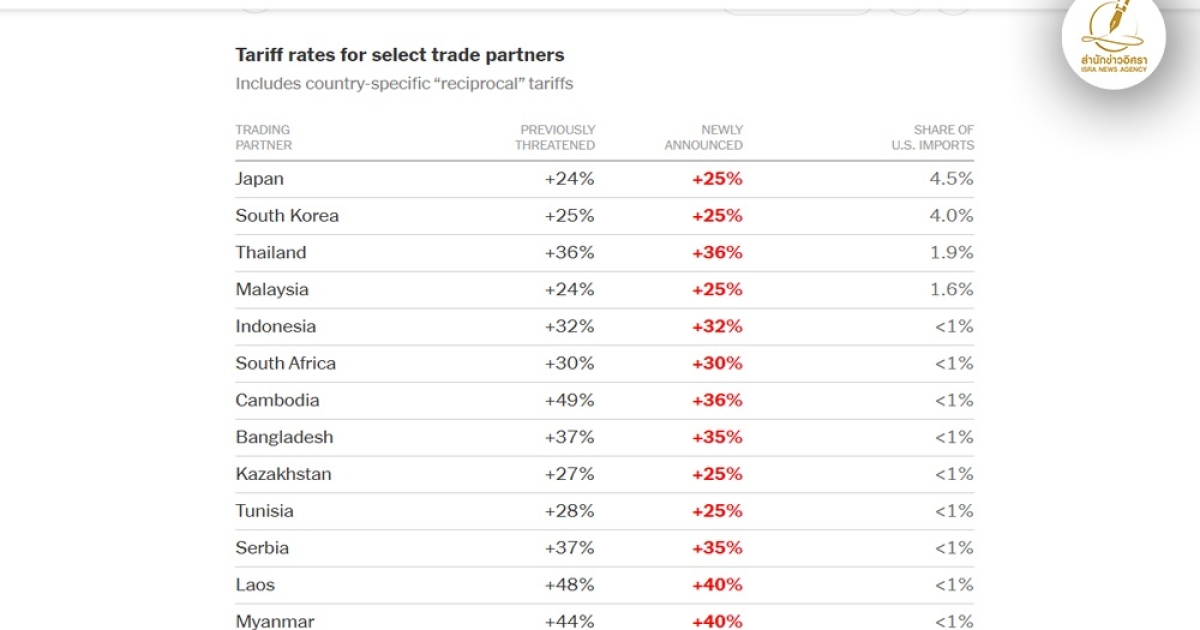1200x630 pixels.
Task: Click the Isra News Agency logo
Action: pyautogui.click(x=1113, y=40)
